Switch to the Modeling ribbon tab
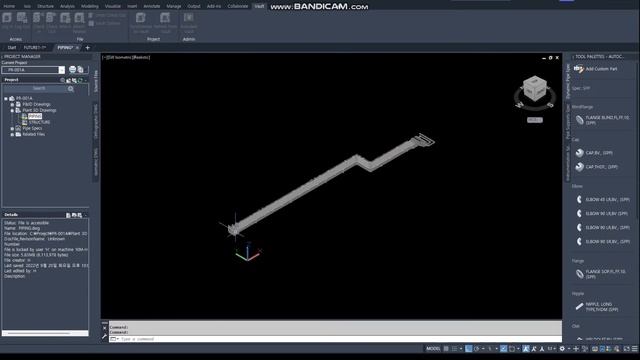The height and width of the screenshot is (360, 640). click(x=89, y=6)
